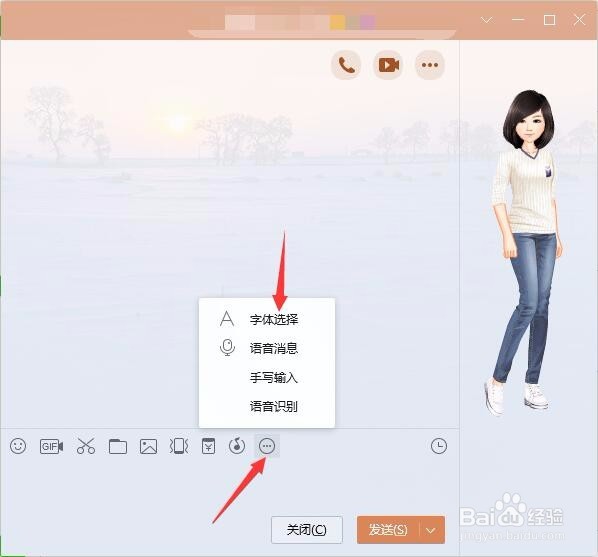Screen dimensions: 598x557
Task: Open the red envelope yuan icon
Action: point(208,446)
